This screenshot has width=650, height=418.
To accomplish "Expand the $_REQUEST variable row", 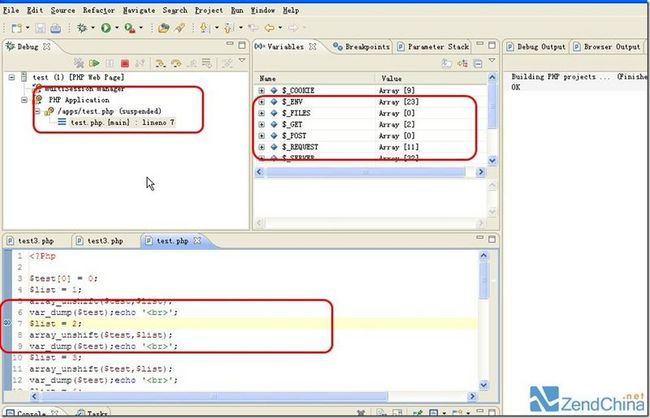I will (x=262, y=147).
